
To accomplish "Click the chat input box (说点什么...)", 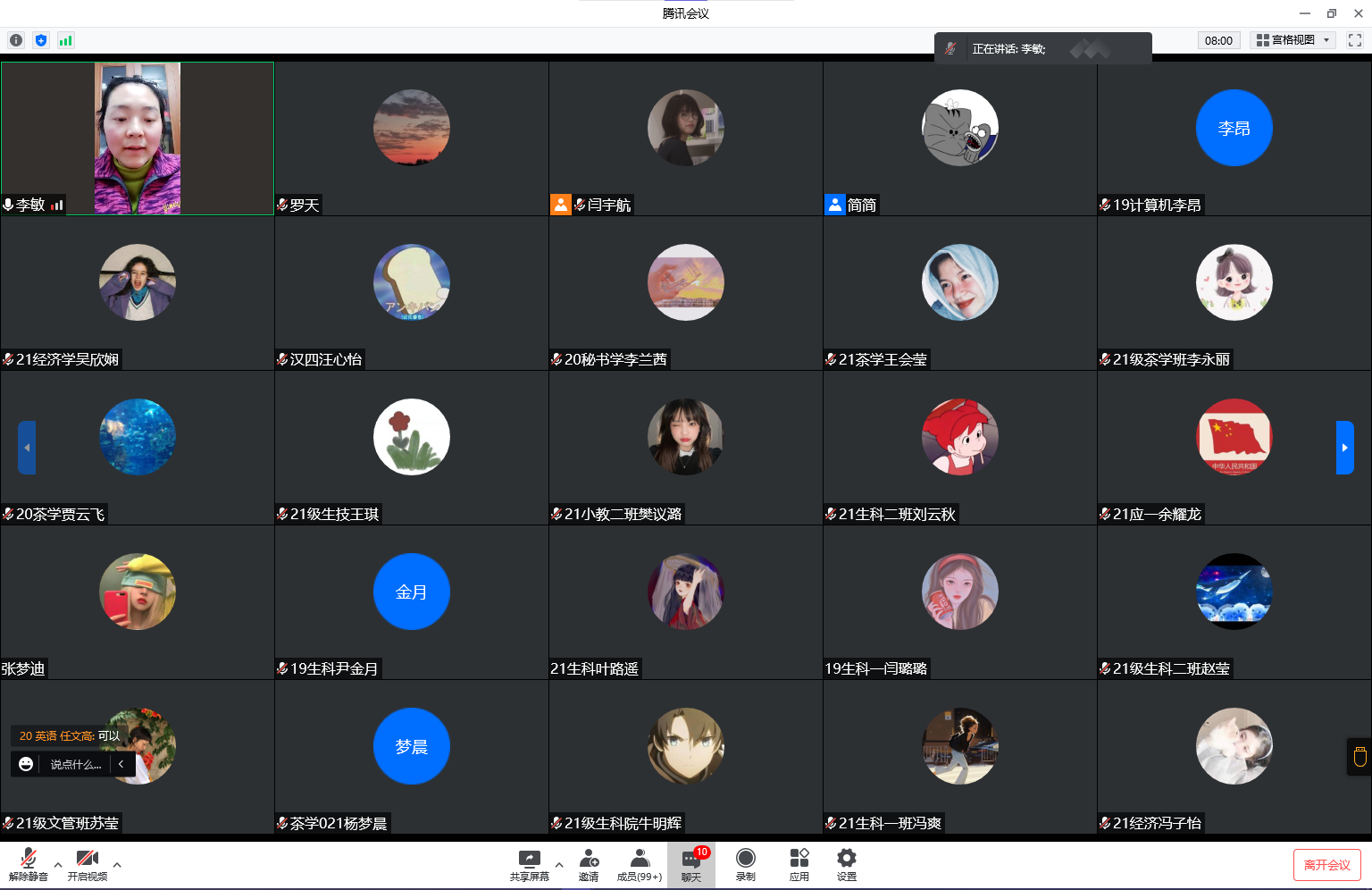I will [76, 764].
